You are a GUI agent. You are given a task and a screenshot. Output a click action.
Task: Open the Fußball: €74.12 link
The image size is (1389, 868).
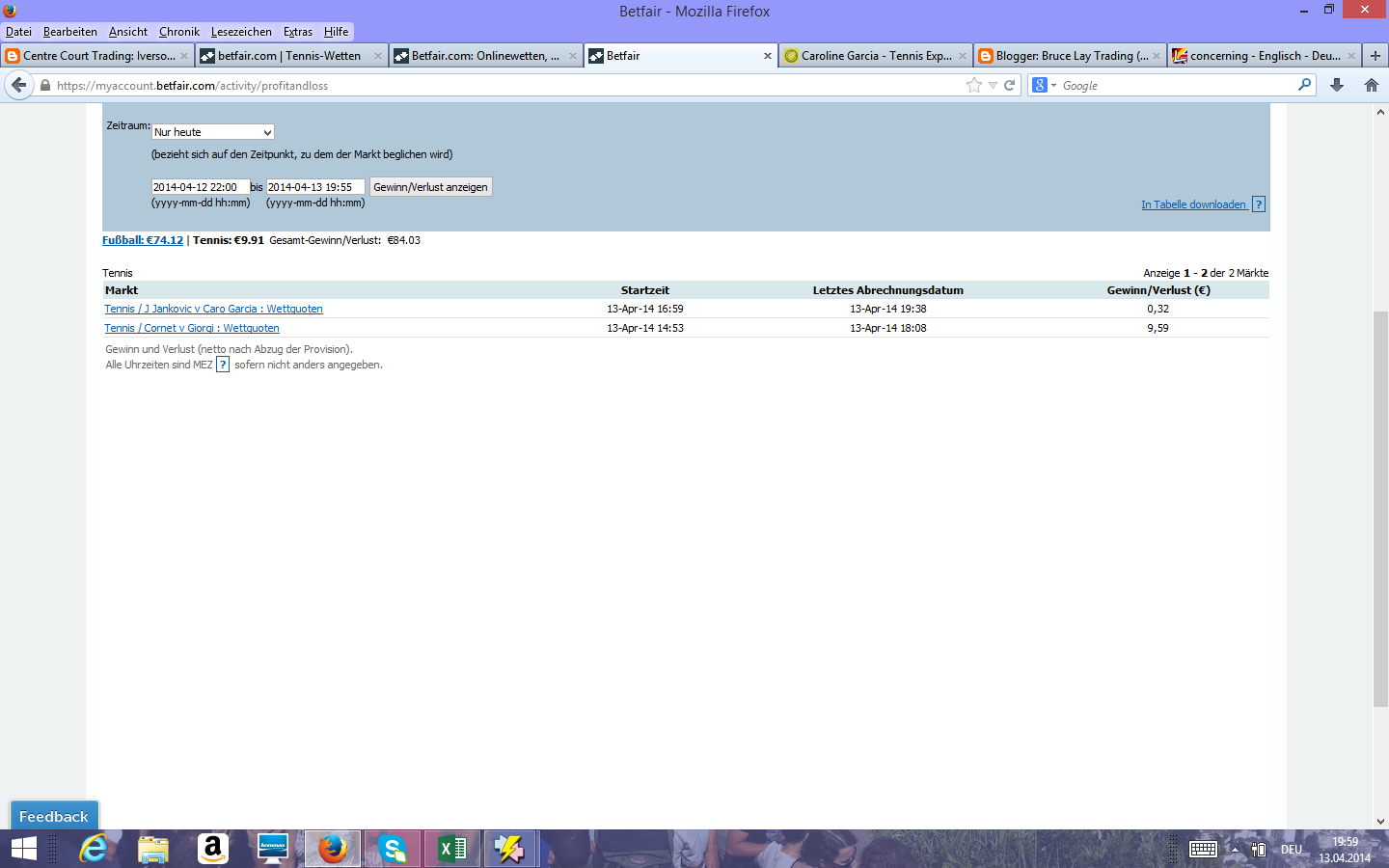click(143, 240)
